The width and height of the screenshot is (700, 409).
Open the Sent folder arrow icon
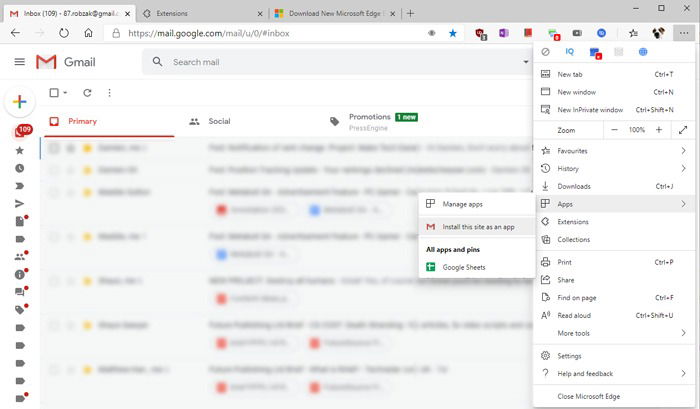pos(20,204)
